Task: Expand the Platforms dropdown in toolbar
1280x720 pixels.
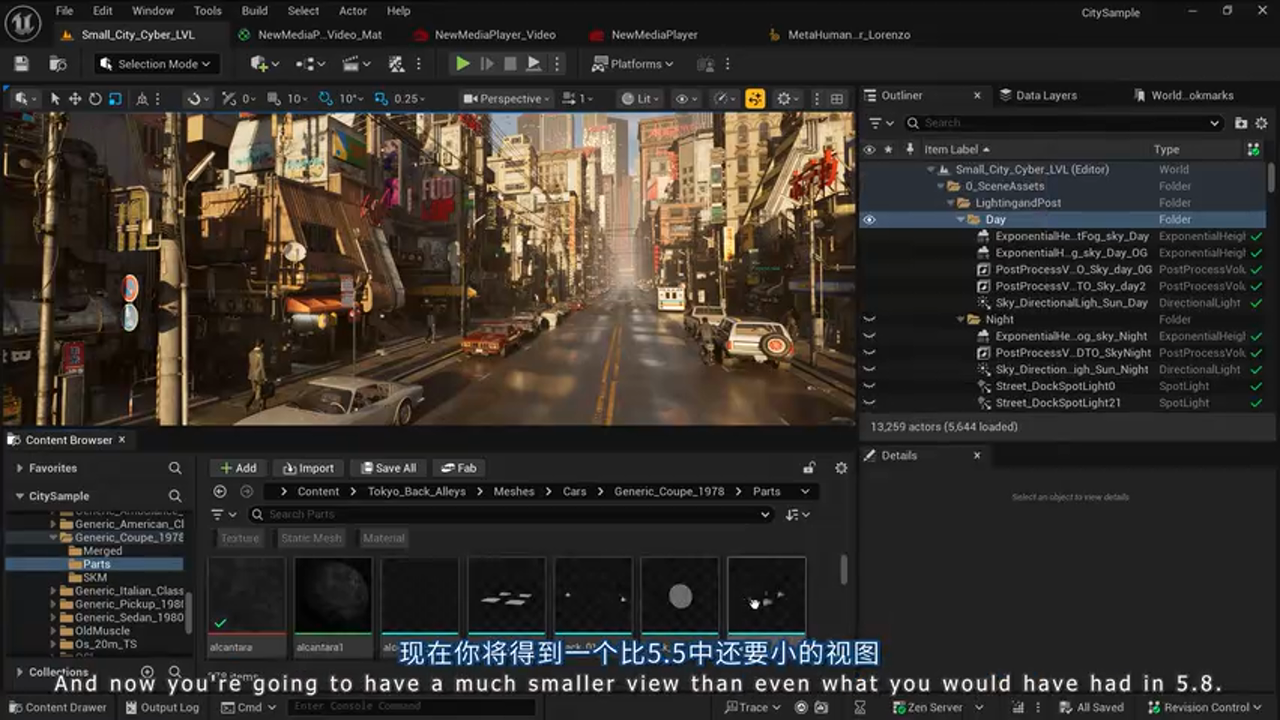Action: [x=633, y=63]
